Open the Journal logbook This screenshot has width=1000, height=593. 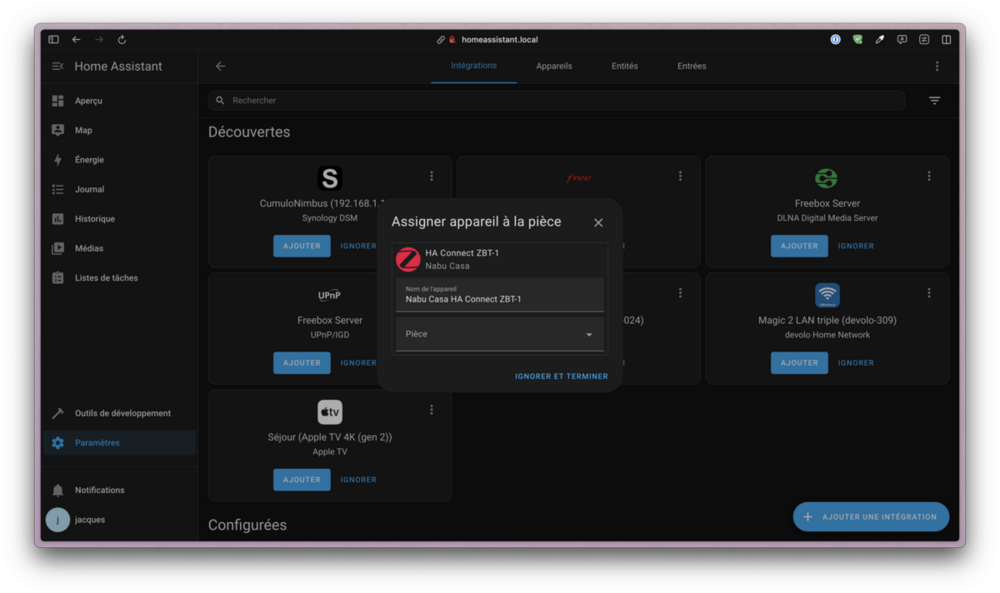(89, 189)
